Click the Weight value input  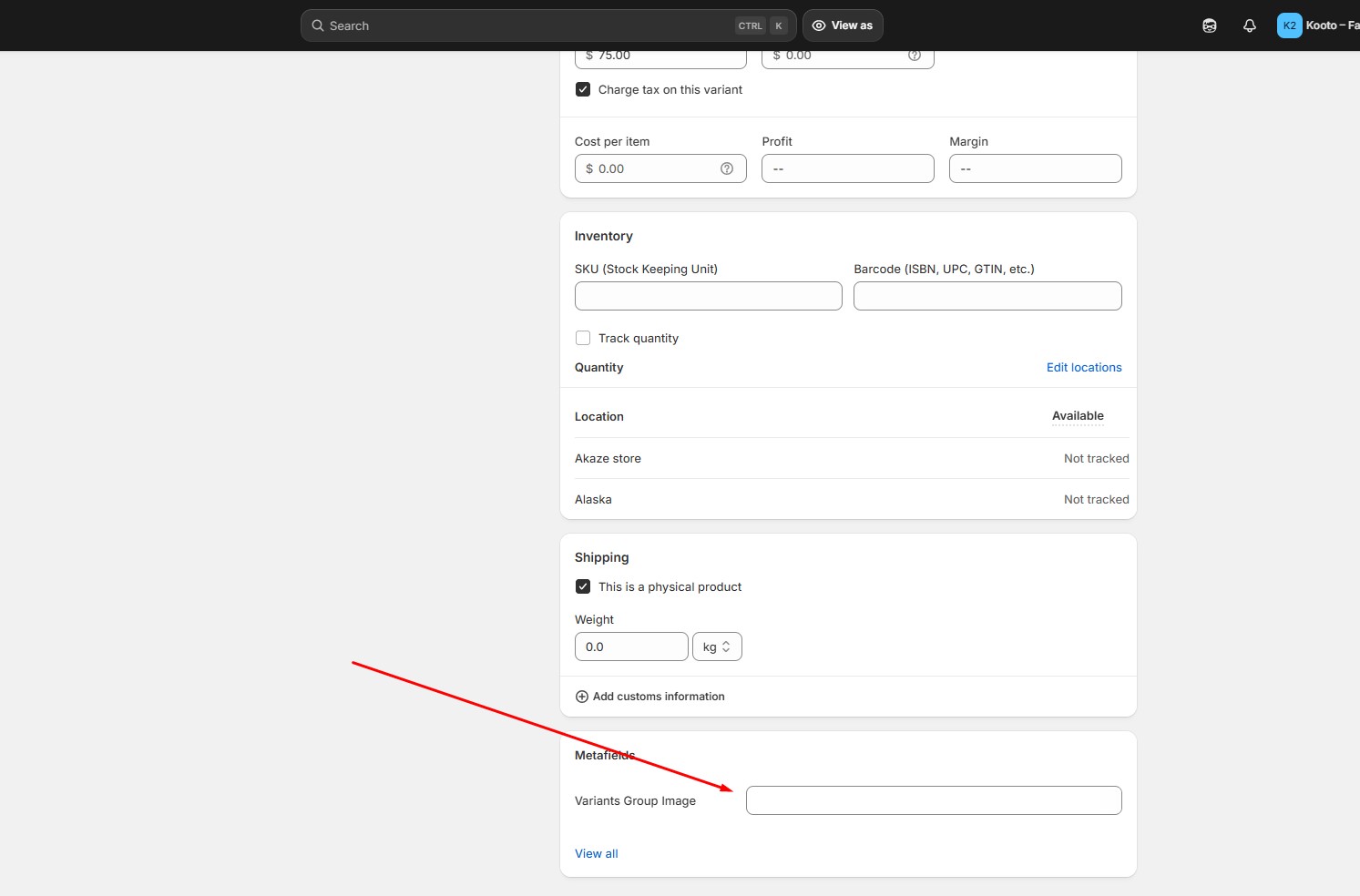click(x=630, y=647)
